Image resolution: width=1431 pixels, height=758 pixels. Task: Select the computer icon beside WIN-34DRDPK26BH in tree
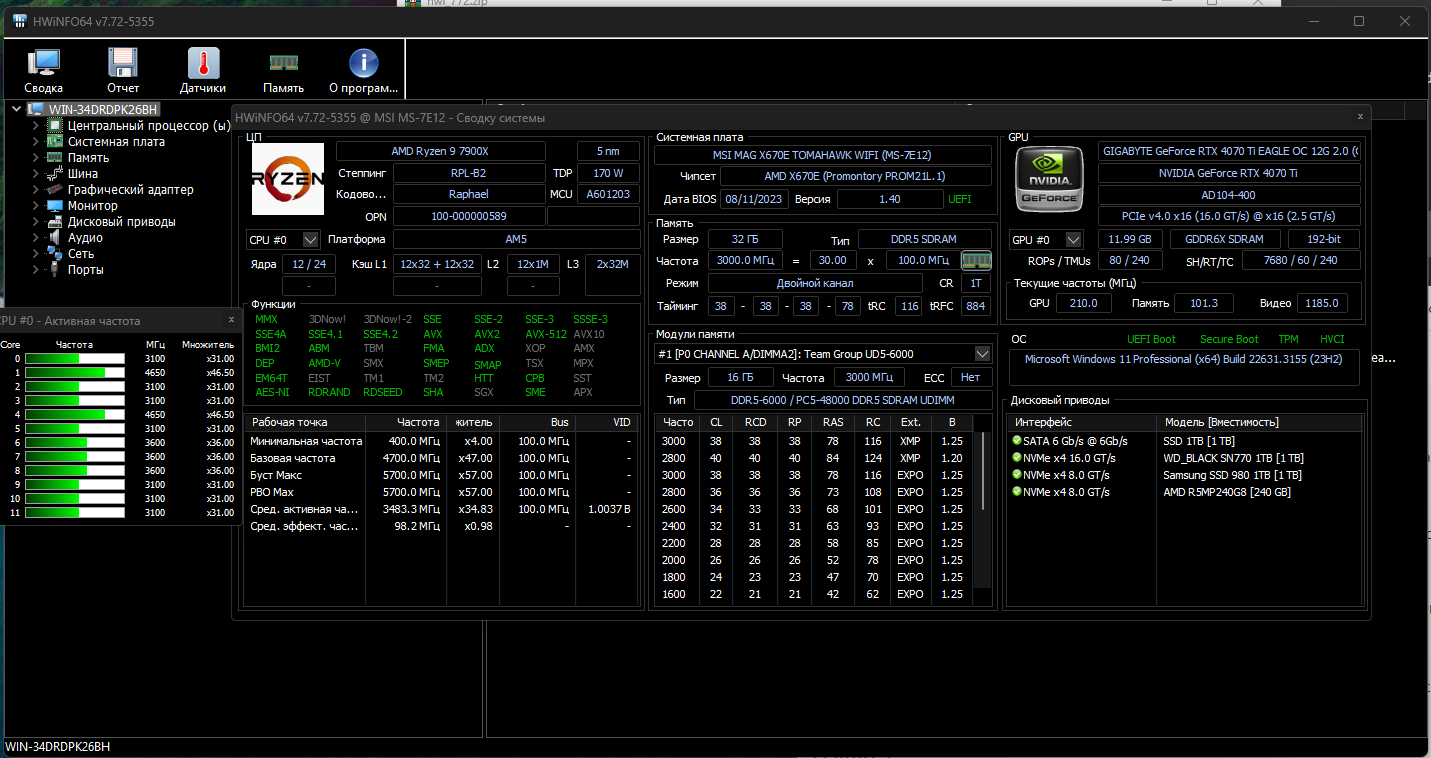coord(35,109)
